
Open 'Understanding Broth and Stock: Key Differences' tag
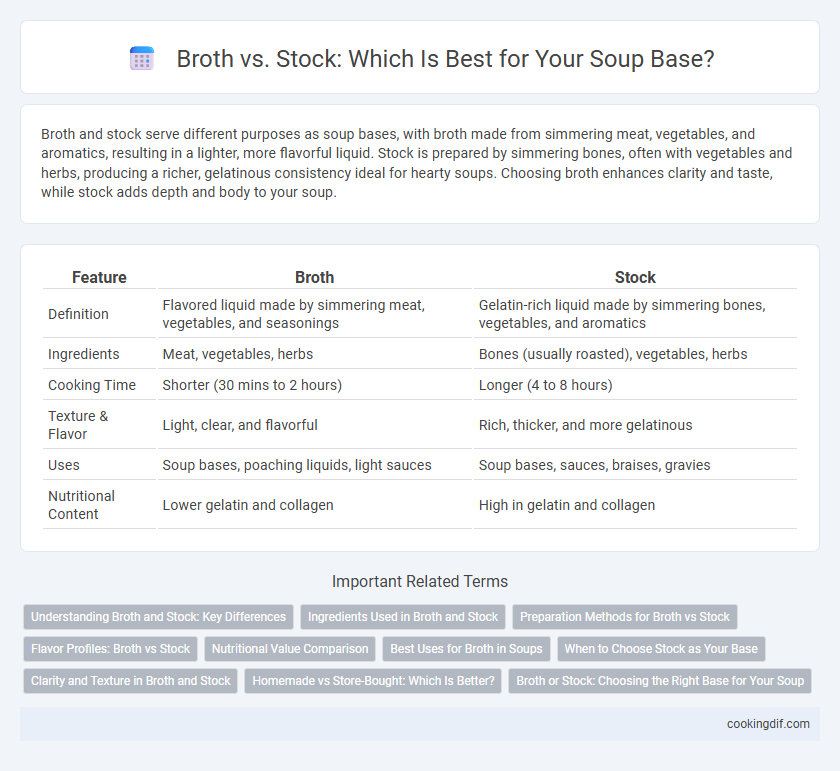point(159,617)
